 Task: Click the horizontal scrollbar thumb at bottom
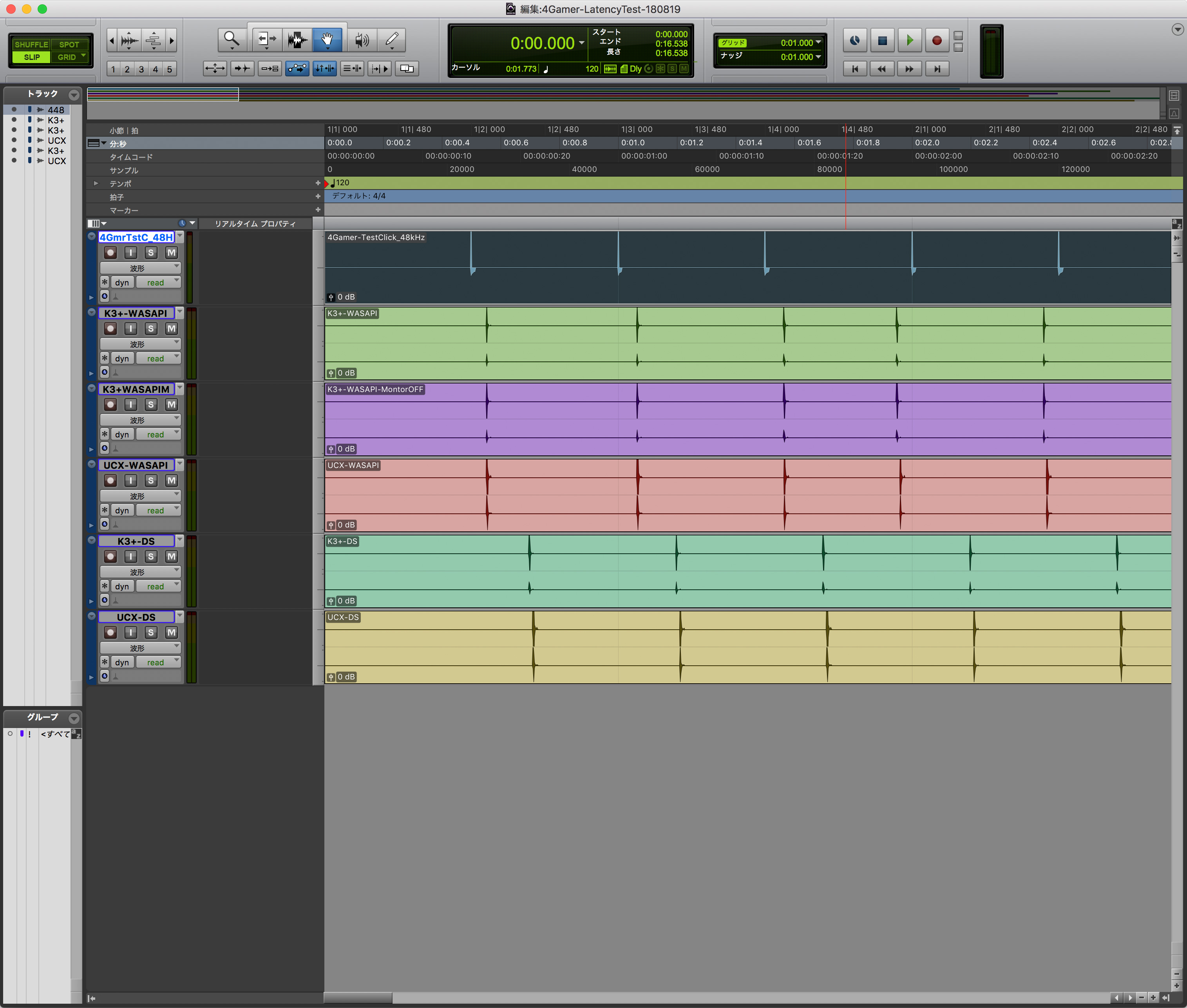pyautogui.click(x=358, y=998)
